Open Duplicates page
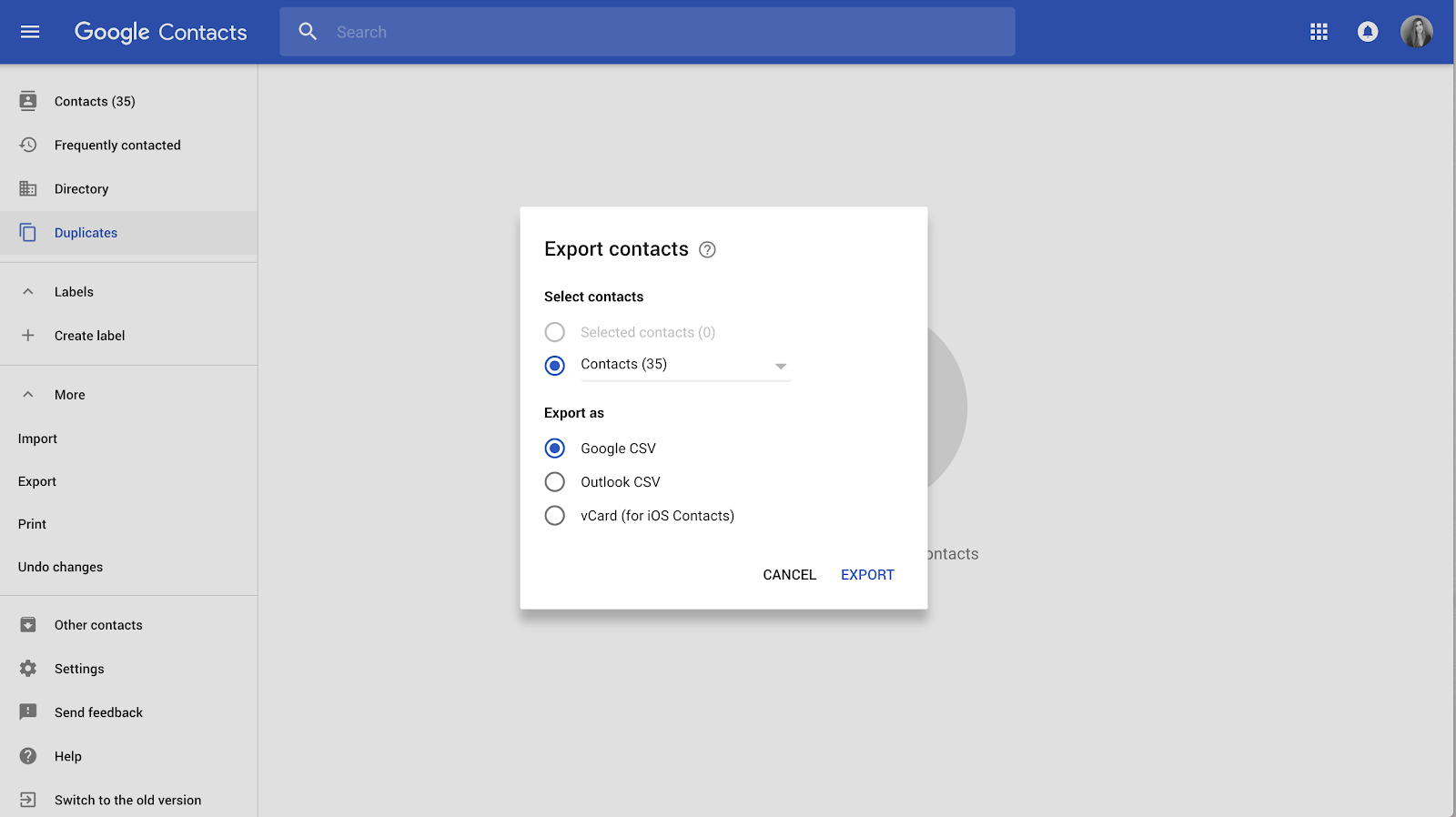The width and height of the screenshot is (1456, 817). (x=128, y=233)
